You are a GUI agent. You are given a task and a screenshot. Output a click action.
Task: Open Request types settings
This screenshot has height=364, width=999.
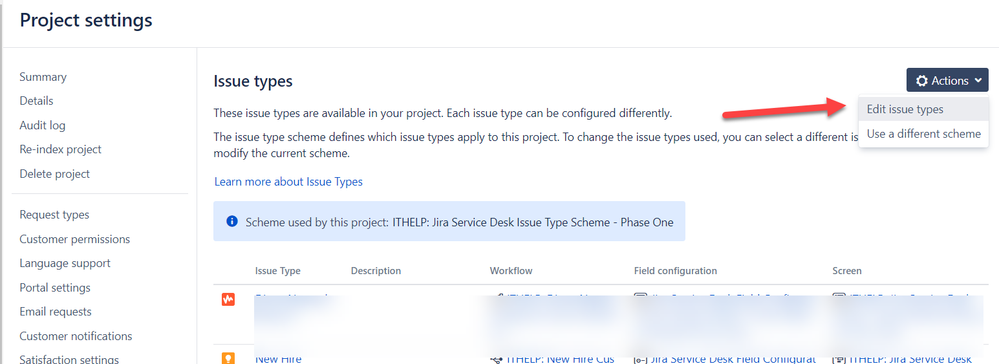(54, 215)
